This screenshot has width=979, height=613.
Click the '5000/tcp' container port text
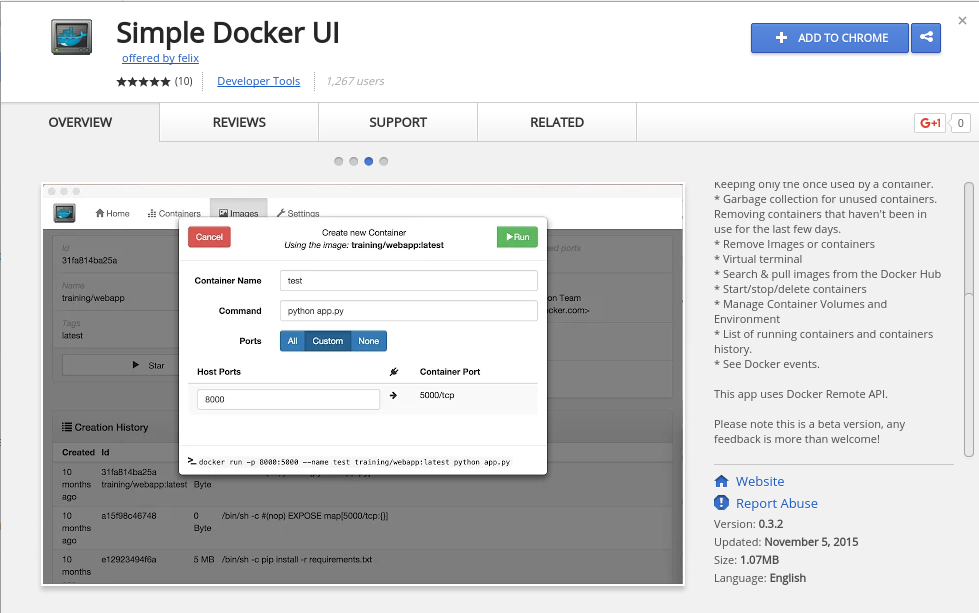click(437, 395)
